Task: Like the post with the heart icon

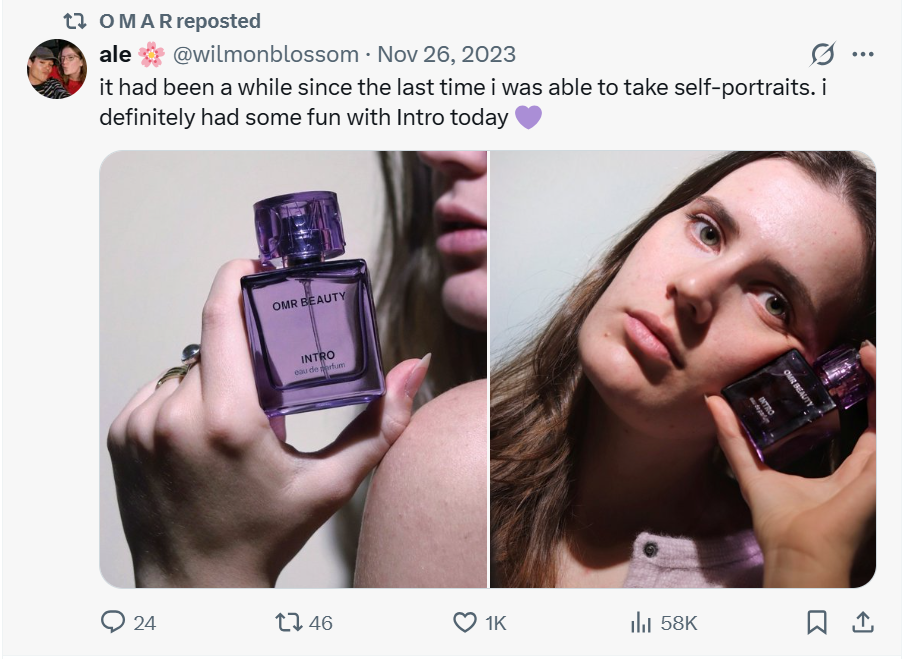Action: point(464,622)
